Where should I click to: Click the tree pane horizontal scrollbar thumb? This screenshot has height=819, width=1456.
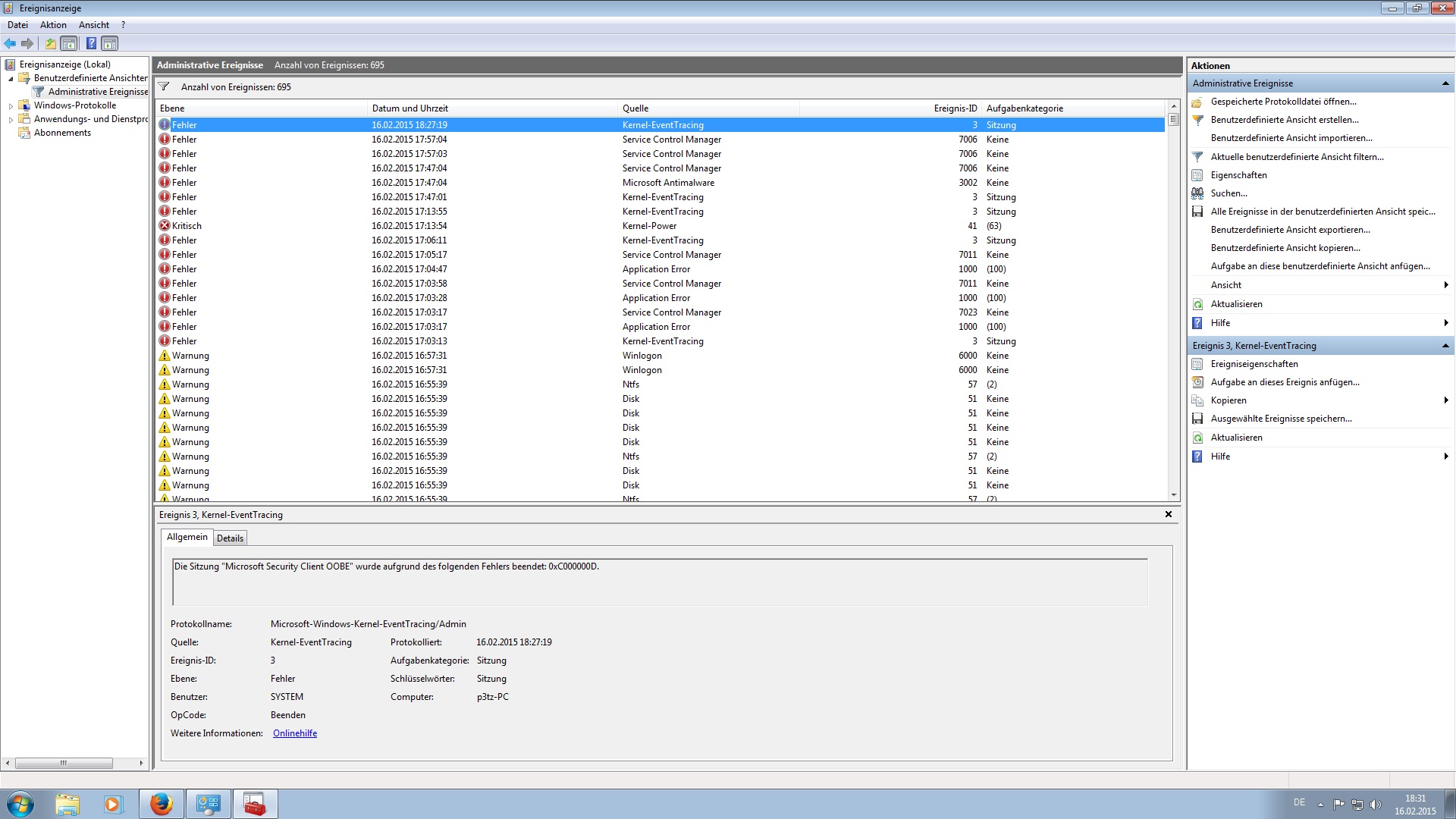(x=64, y=763)
